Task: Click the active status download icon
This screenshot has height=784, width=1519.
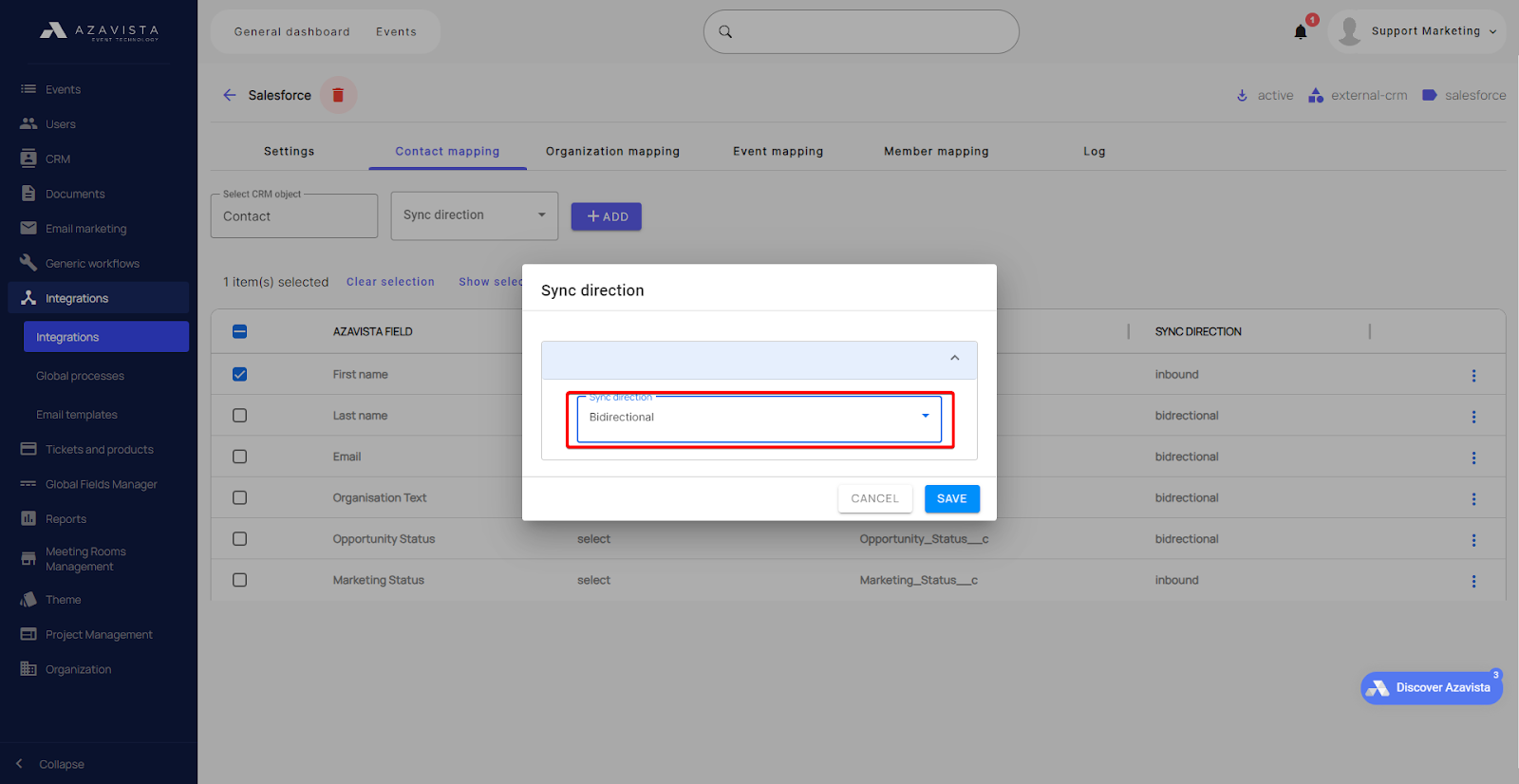Action: click(x=1242, y=95)
